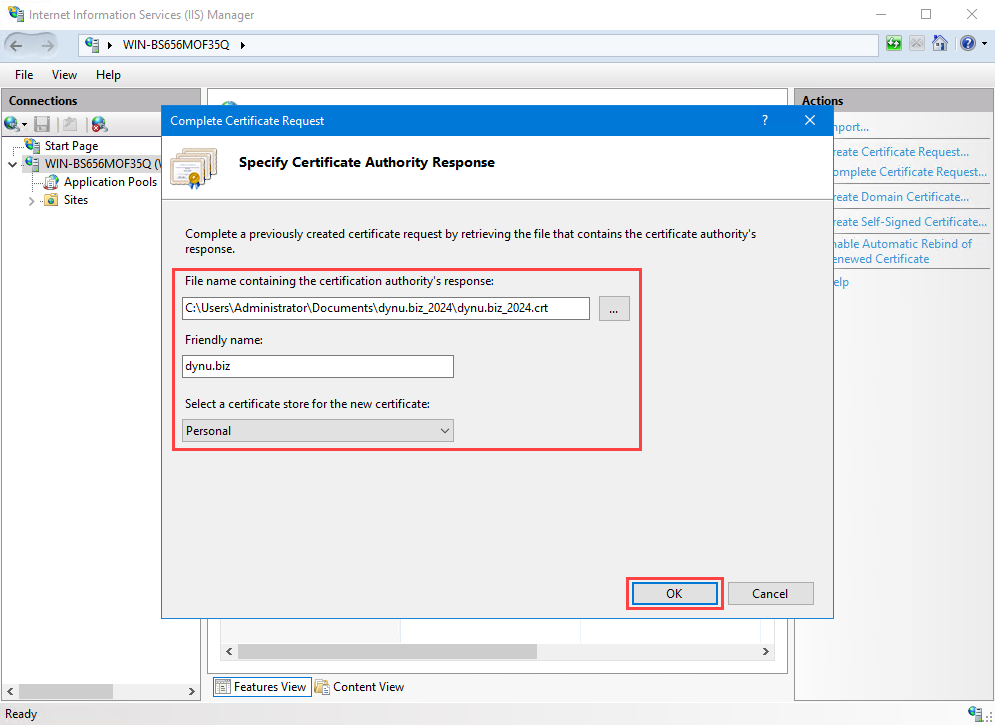995x725 pixels.
Task: Click Create Domain Certificate action link
Action: point(900,197)
